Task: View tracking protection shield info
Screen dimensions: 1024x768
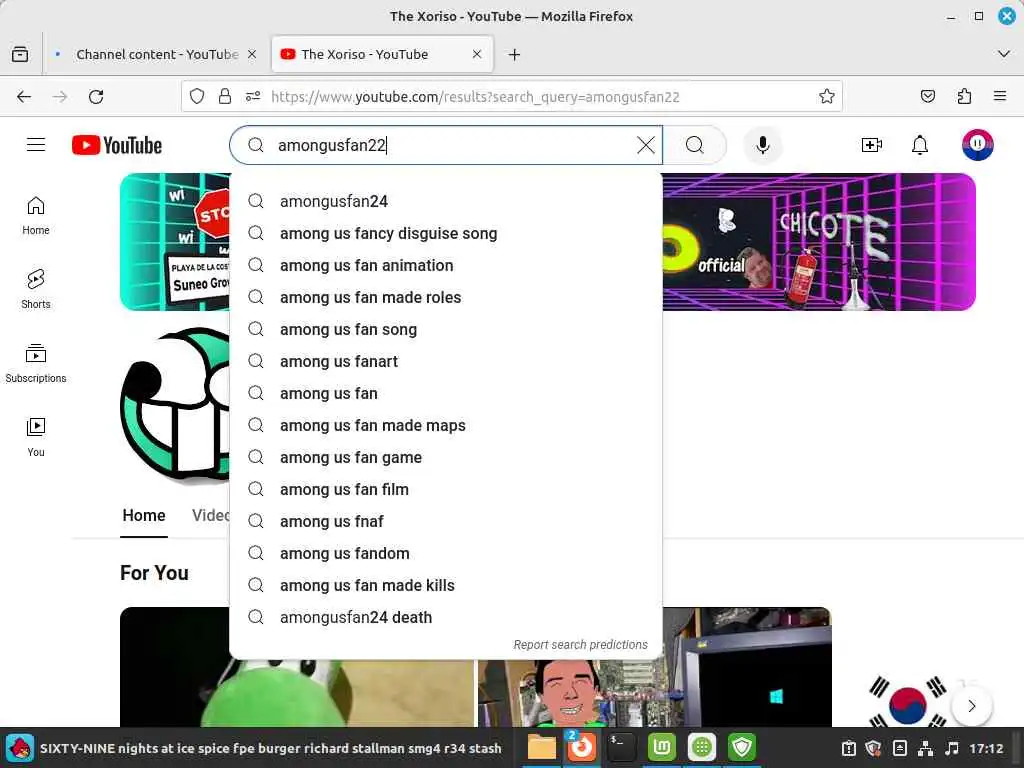Action: (197, 97)
